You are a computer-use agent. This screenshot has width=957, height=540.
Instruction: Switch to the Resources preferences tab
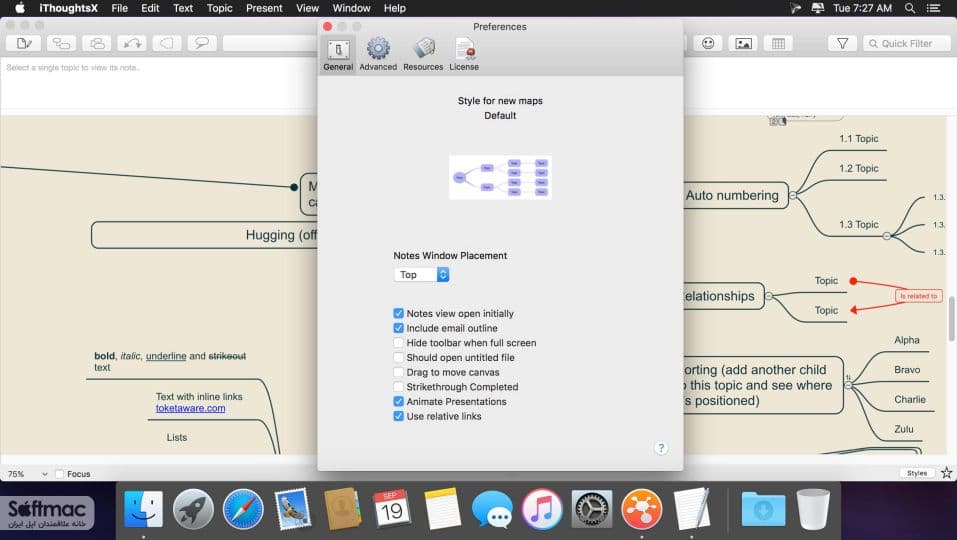pos(423,55)
